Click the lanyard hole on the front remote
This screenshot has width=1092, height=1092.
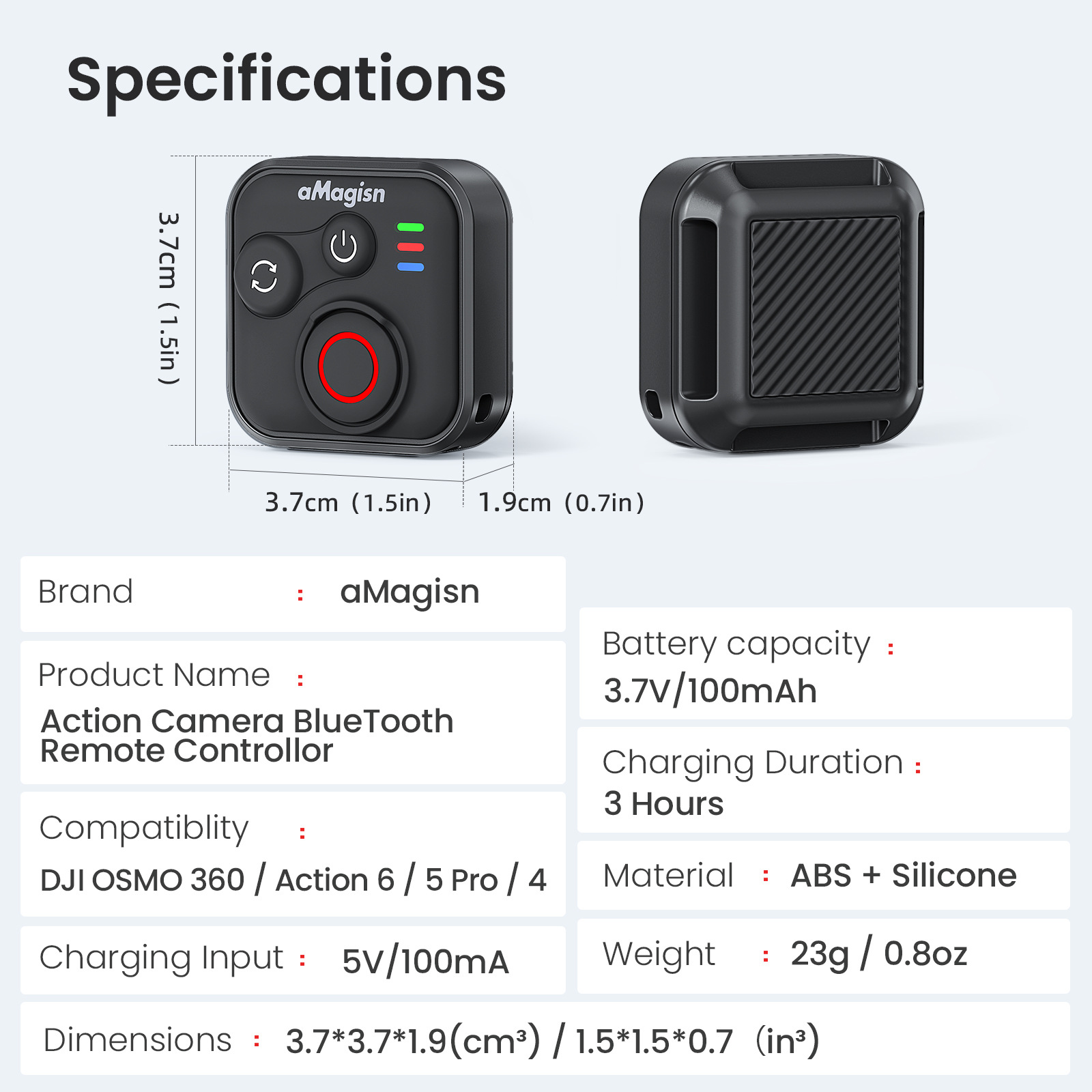[483, 408]
